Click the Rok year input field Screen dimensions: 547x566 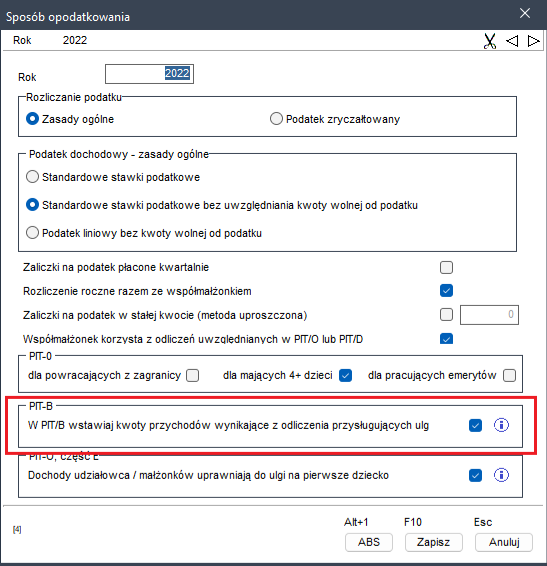[x=149, y=74]
